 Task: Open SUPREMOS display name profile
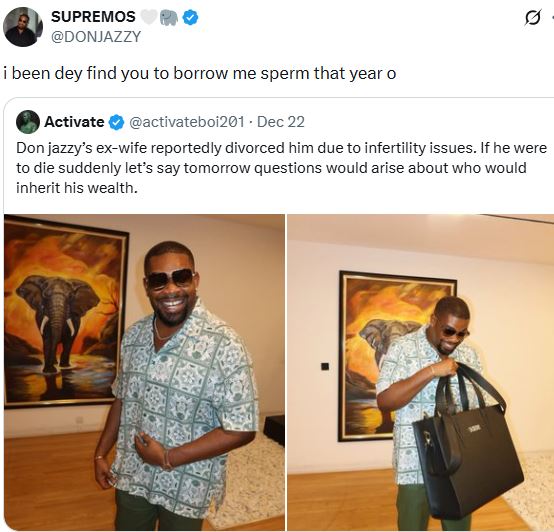pos(93,17)
